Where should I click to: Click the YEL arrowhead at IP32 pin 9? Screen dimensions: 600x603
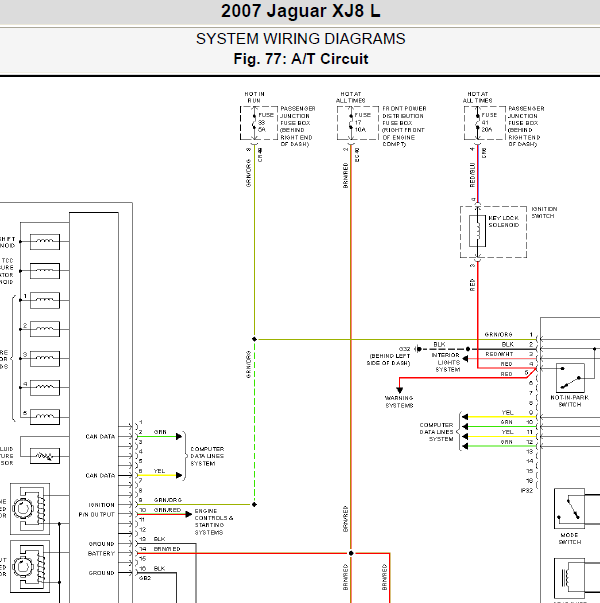tap(465, 417)
